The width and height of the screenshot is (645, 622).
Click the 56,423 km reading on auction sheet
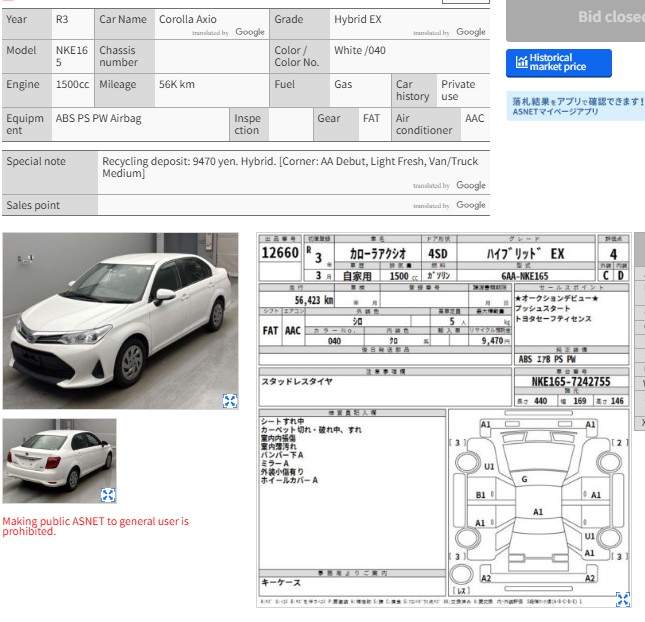coord(314,300)
